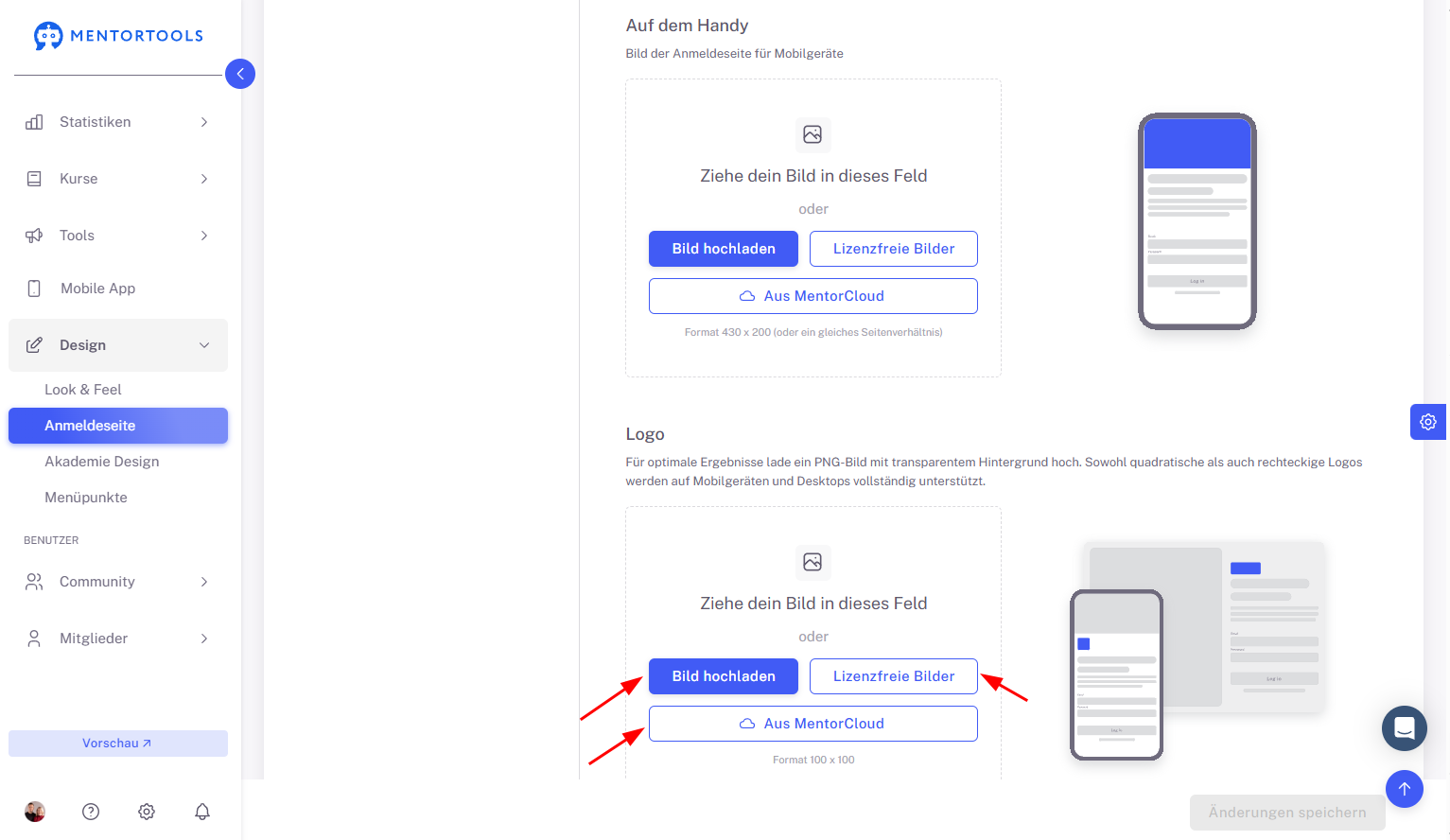1450x840 pixels.
Task: Expand the Community menu
Action: [x=118, y=582]
